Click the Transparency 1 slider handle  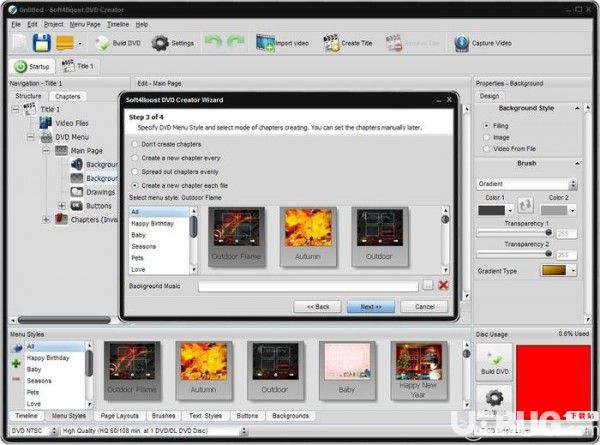pyautogui.click(x=548, y=232)
